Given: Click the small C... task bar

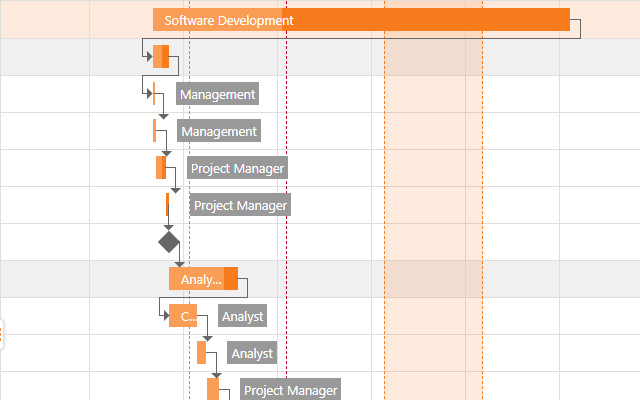Looking at the screenshot, I should click(x=183, y=316).
